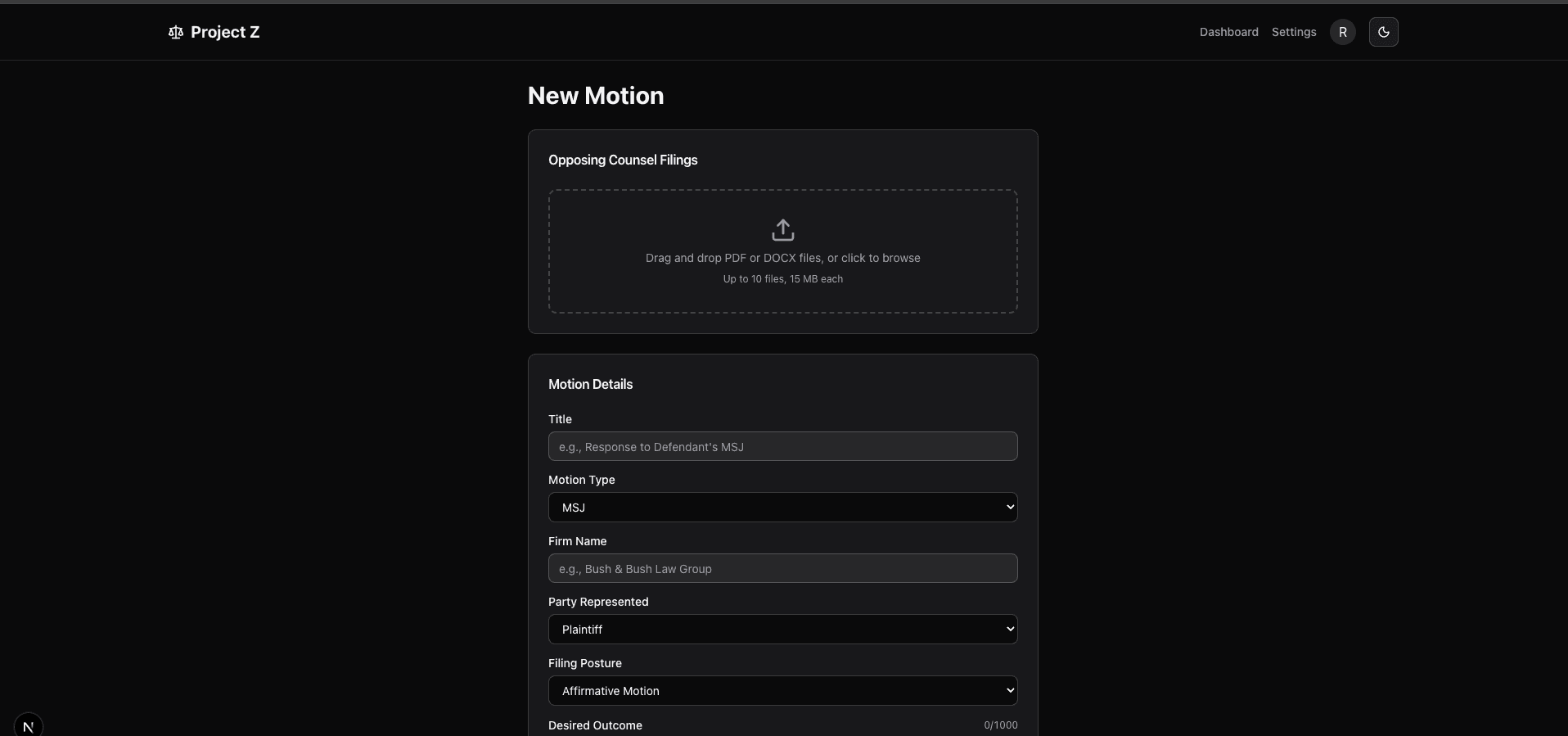
Task: Open the Party Represented Plaintiff dropdown
Action: [x=783, y=629]
